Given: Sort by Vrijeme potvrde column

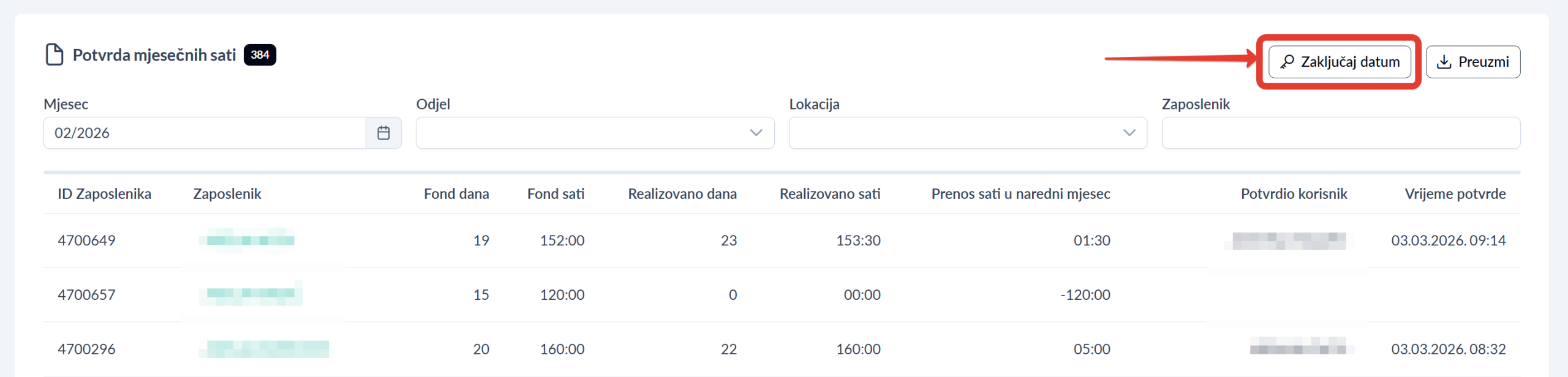Looking at the screenshot, I should [1455, 194].
